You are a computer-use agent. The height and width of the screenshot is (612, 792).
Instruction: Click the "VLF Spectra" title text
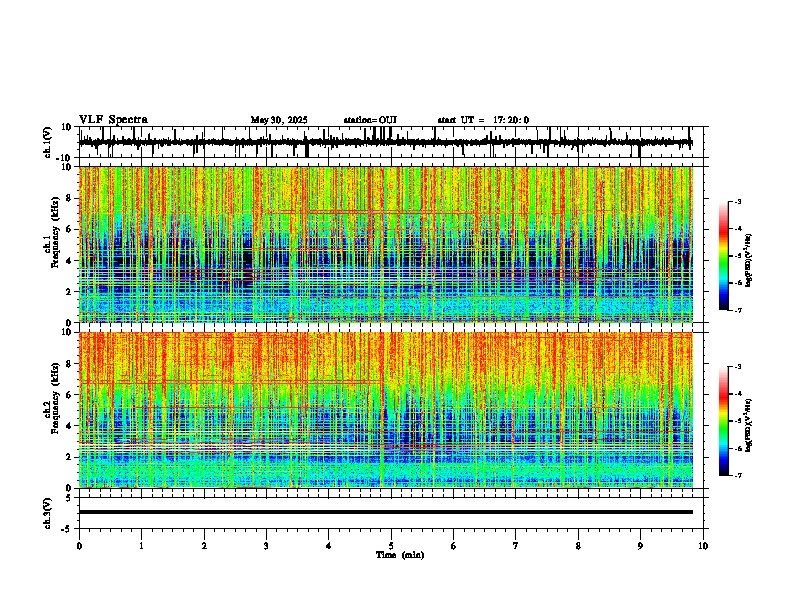pos(113,120)
